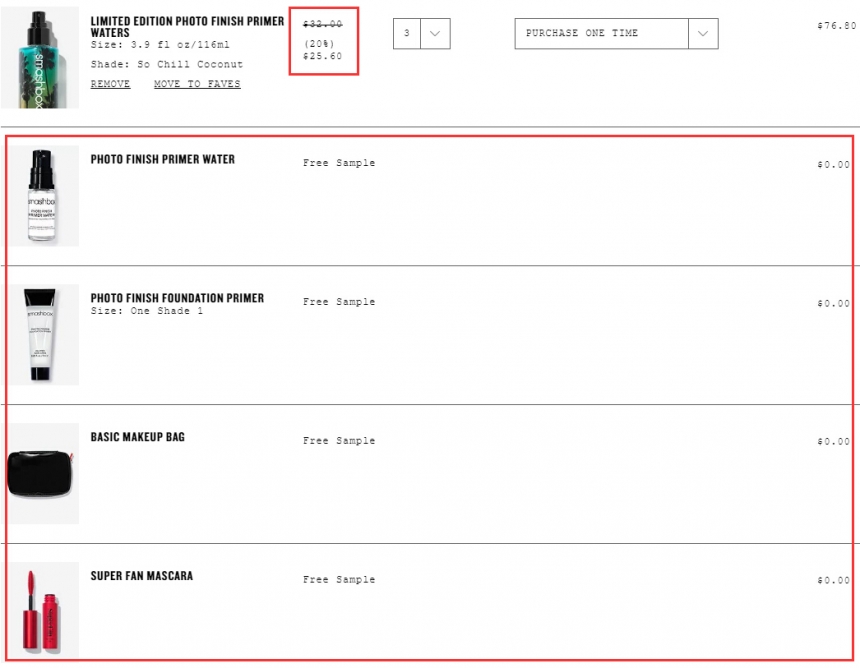
Task: Click the Photo Finish Foundation Primer title
Action: [177, 298]
